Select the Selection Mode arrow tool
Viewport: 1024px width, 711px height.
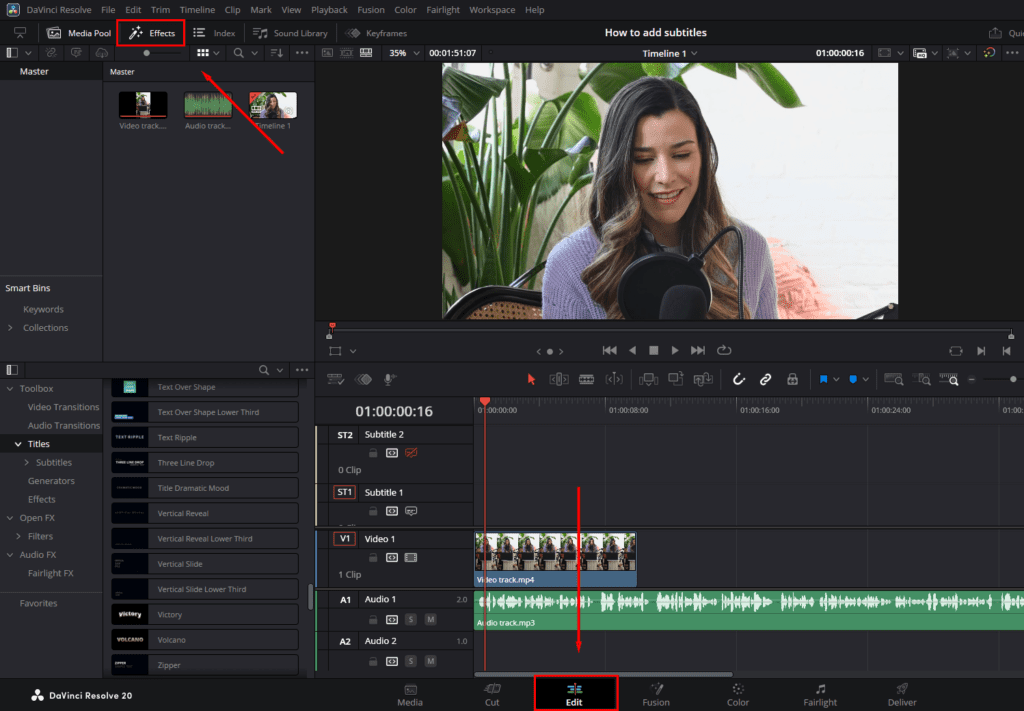[532, 380]
